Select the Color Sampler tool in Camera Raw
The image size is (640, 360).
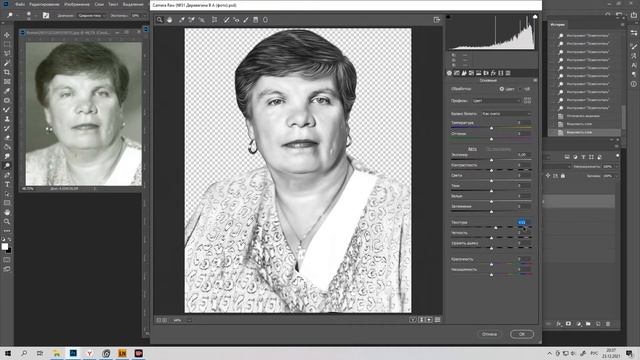(x=191, y=20)
